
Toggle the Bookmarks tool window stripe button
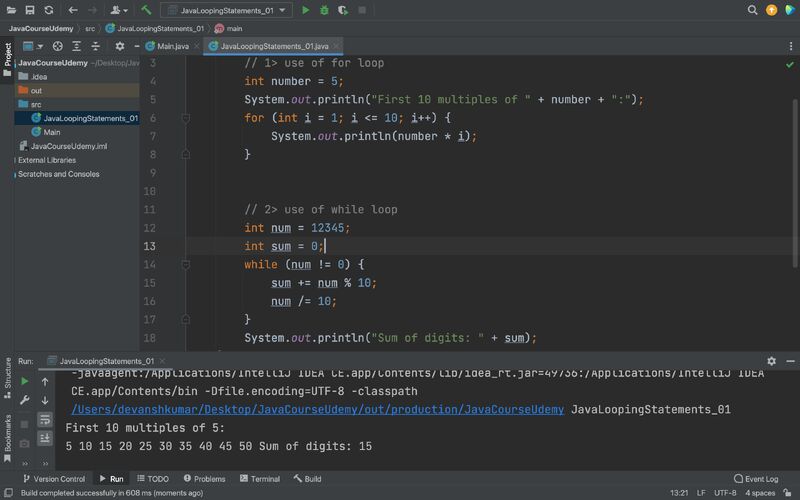7,438
